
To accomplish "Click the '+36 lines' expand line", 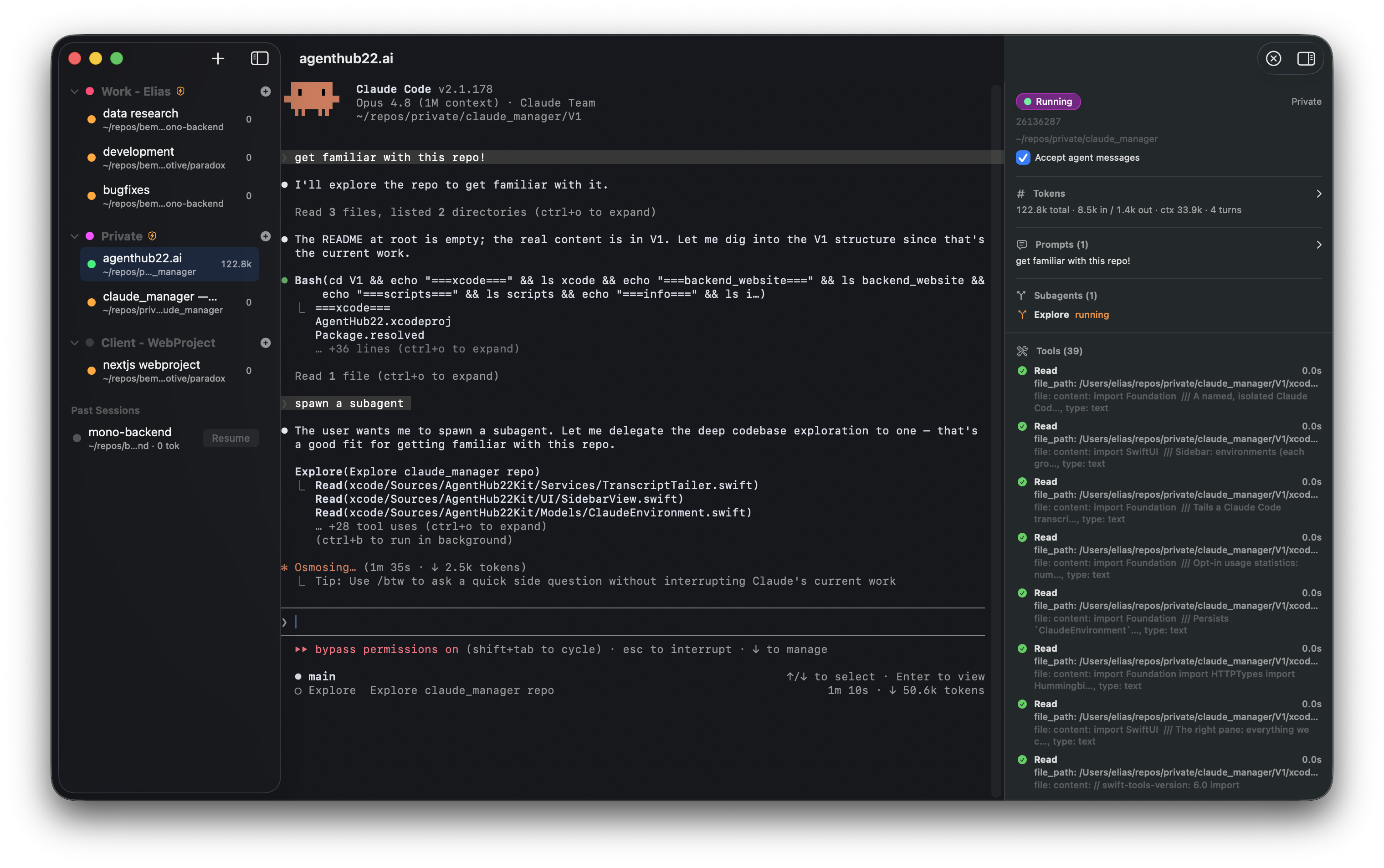I will coord(417,349).
